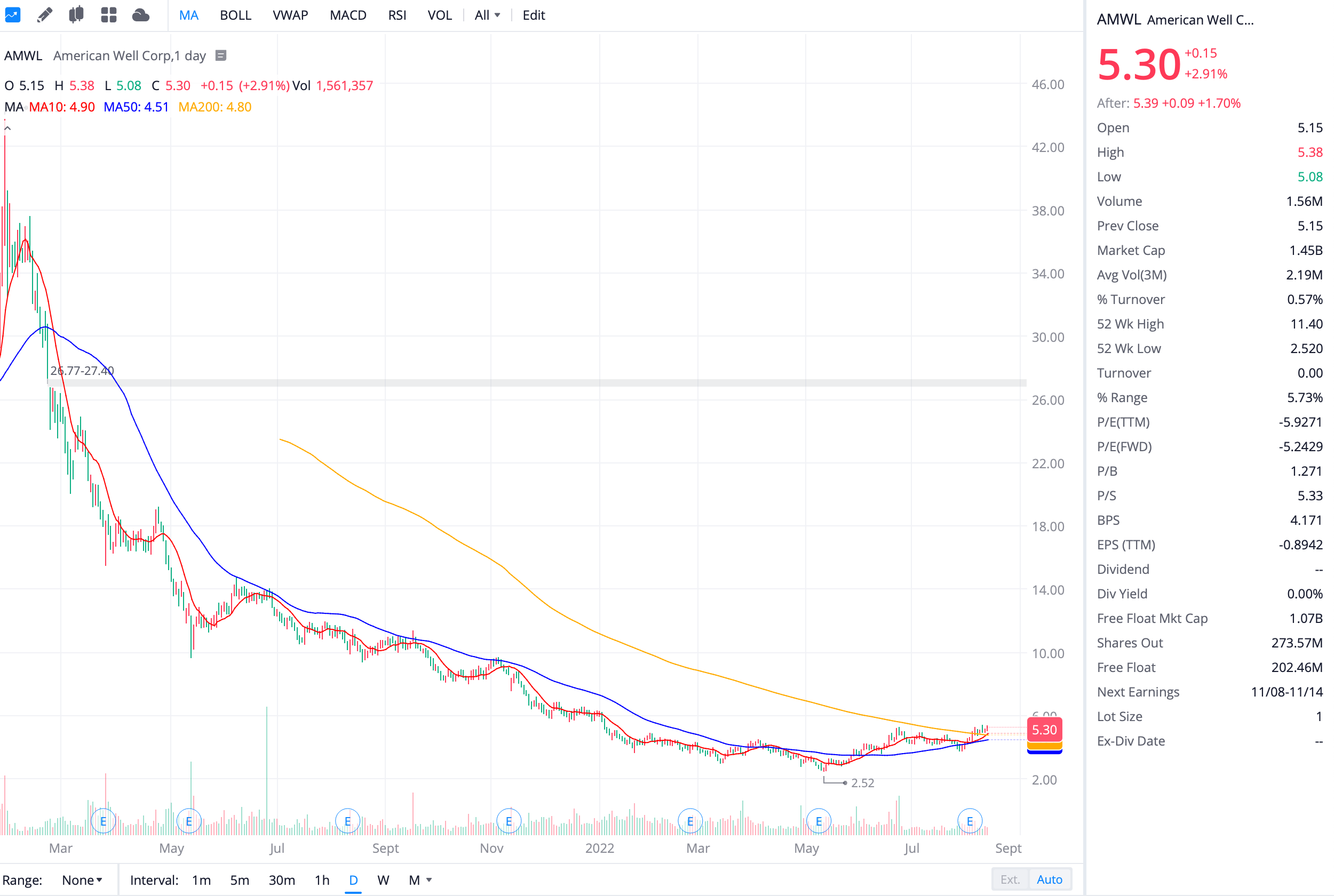Open the M interval dropdown arrow
The height and width of the screenshot is (896, 1334).
pos(429,880)
